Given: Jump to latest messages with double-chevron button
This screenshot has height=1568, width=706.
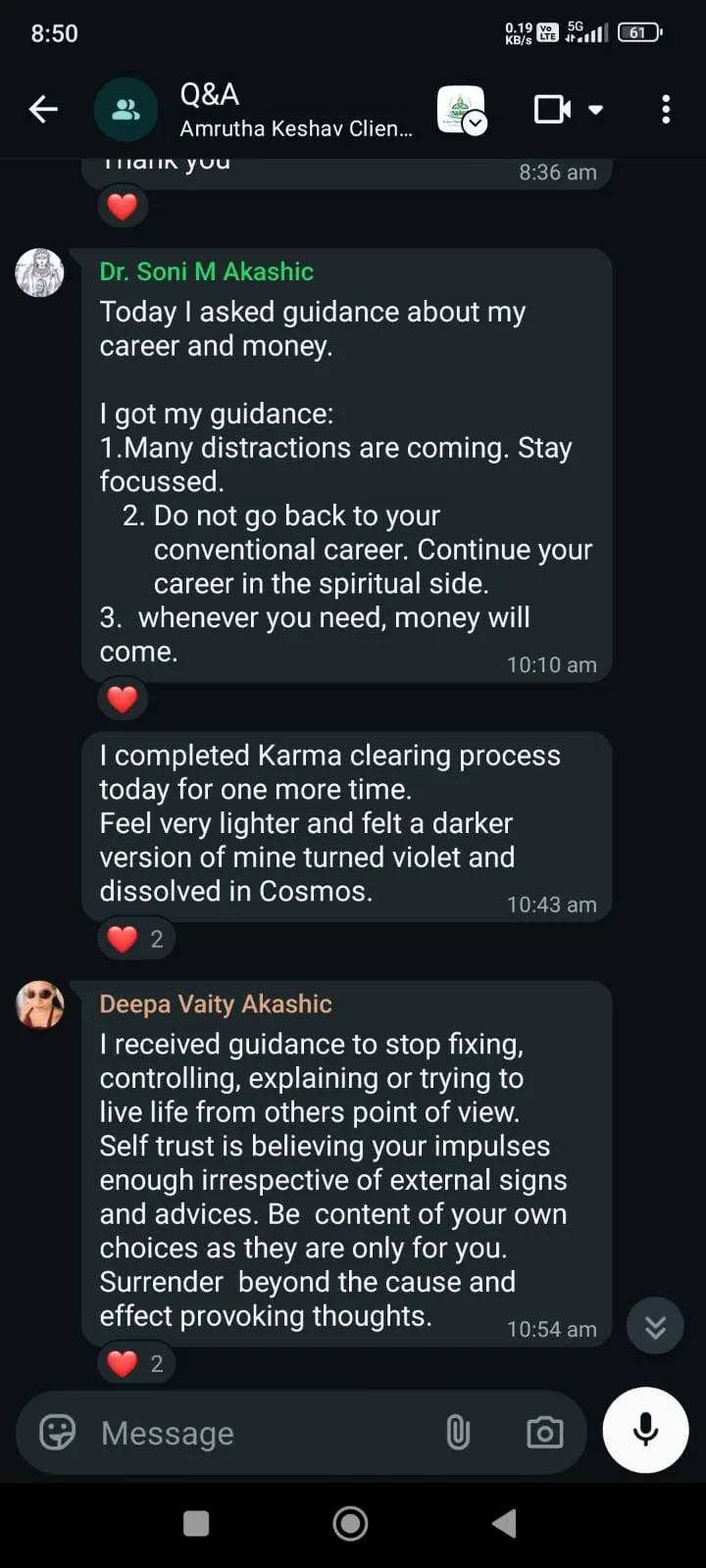Looking at the screenshot, I should pyautogui.click(x=655, y=1326).
